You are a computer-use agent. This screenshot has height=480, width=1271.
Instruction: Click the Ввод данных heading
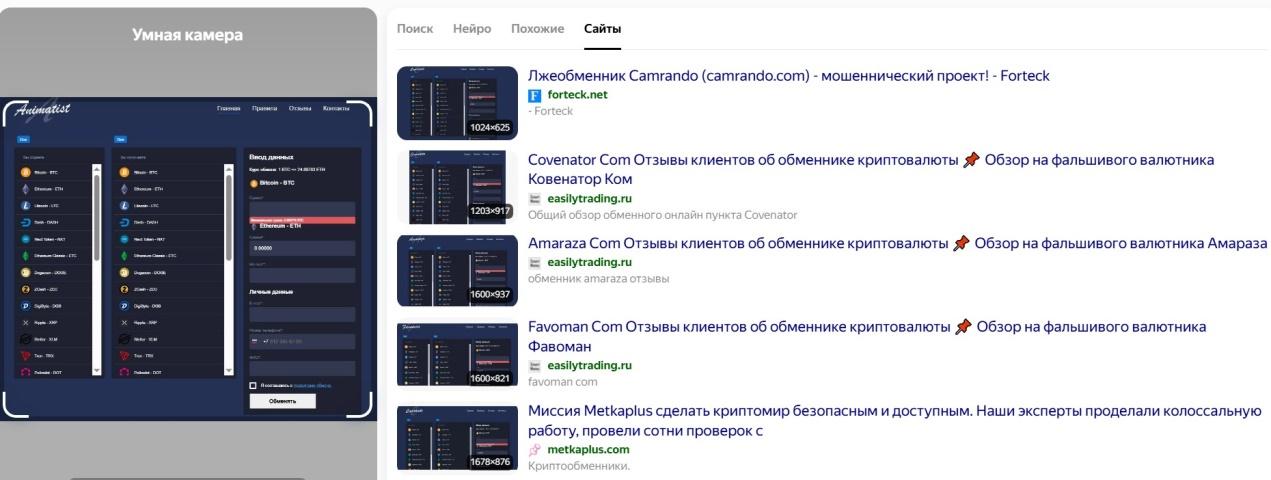[272, 157]
